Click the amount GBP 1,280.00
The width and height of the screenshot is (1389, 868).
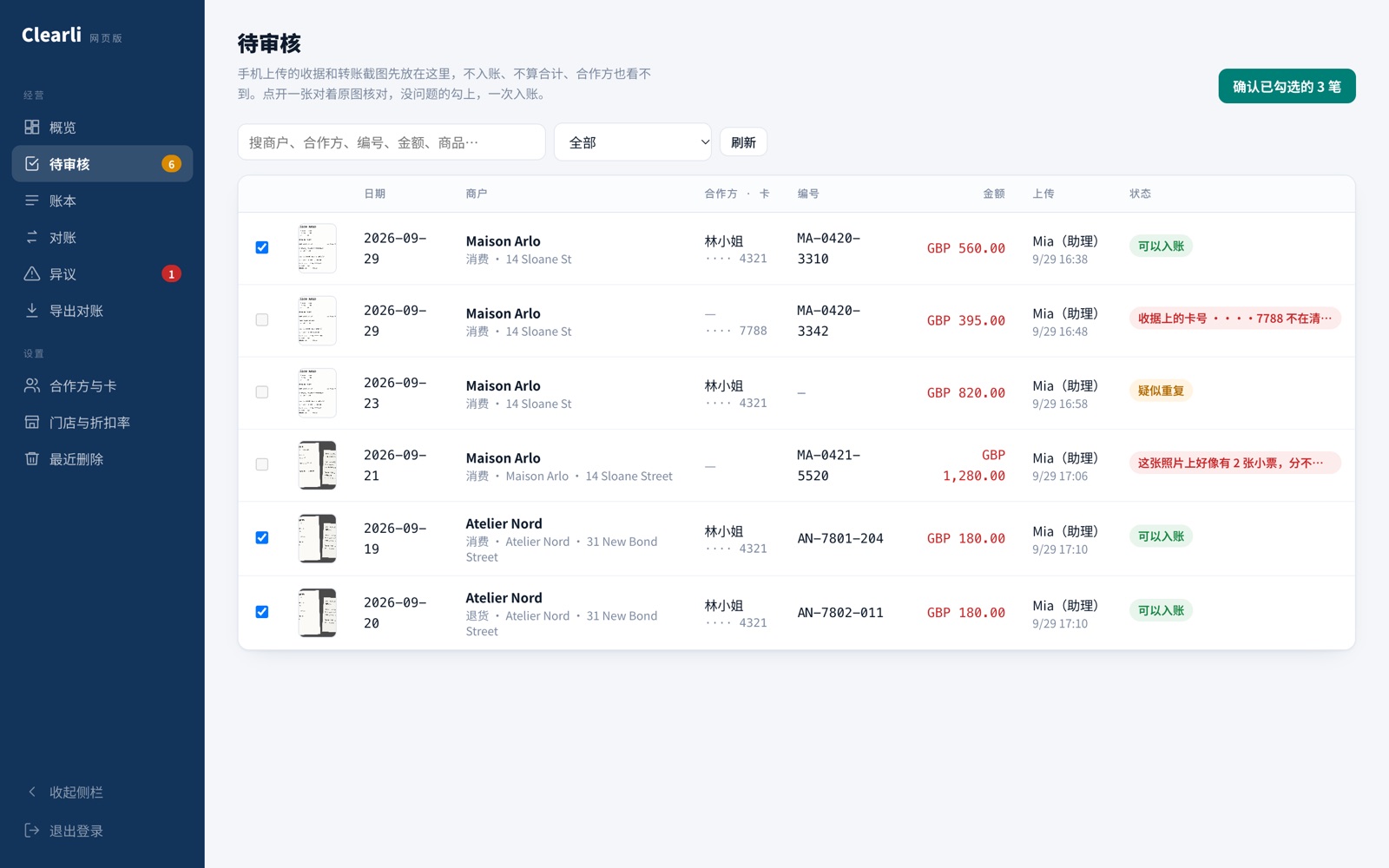974,465
